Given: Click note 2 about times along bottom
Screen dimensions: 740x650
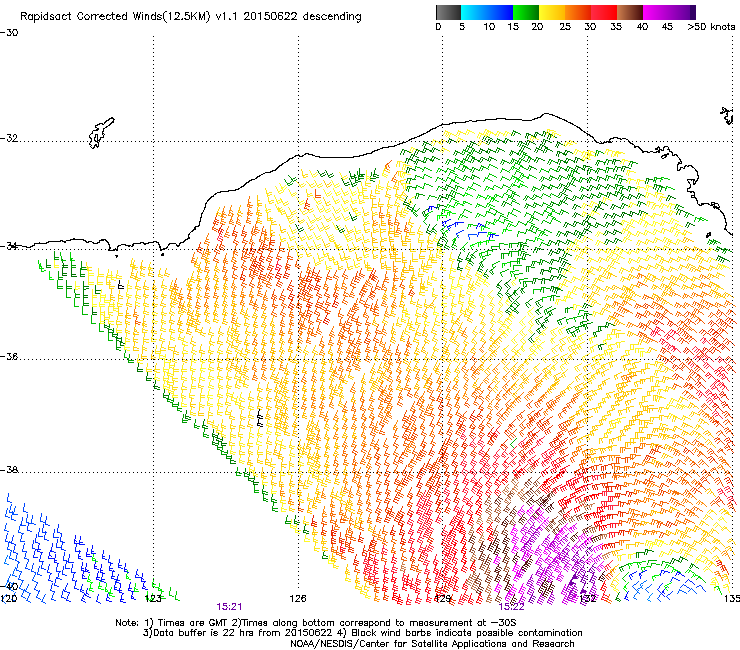Looking at the screenshot, I should pos(375,623).
